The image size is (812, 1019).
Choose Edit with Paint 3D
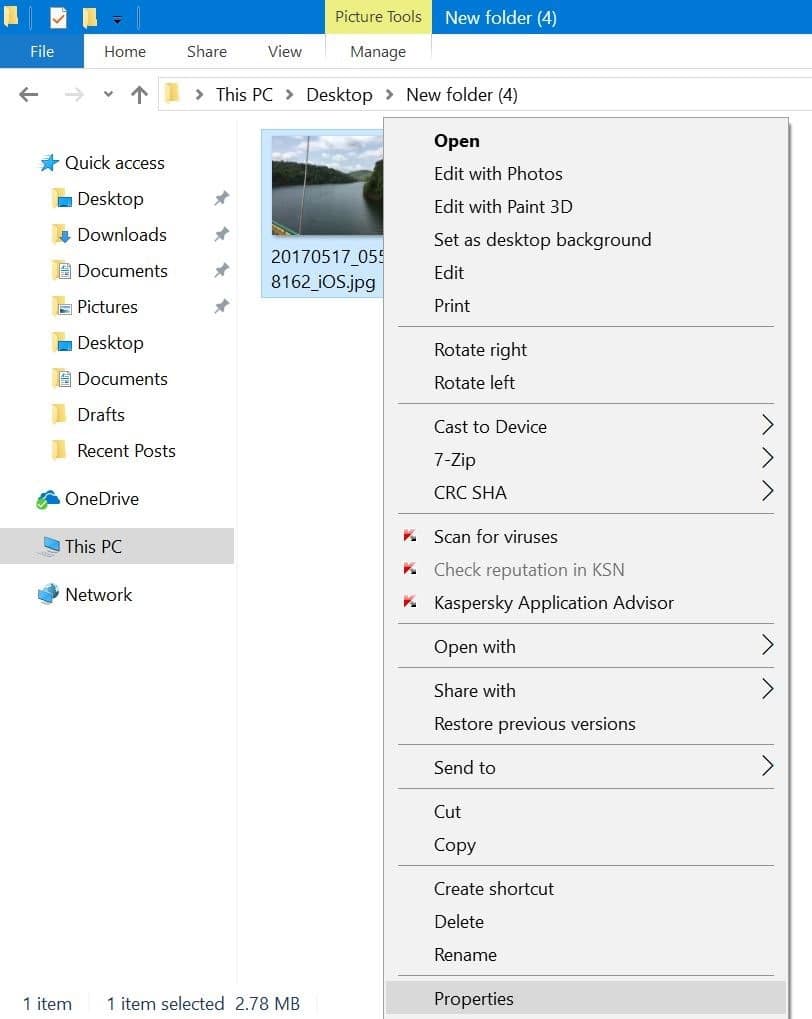[x=502, y=207]
